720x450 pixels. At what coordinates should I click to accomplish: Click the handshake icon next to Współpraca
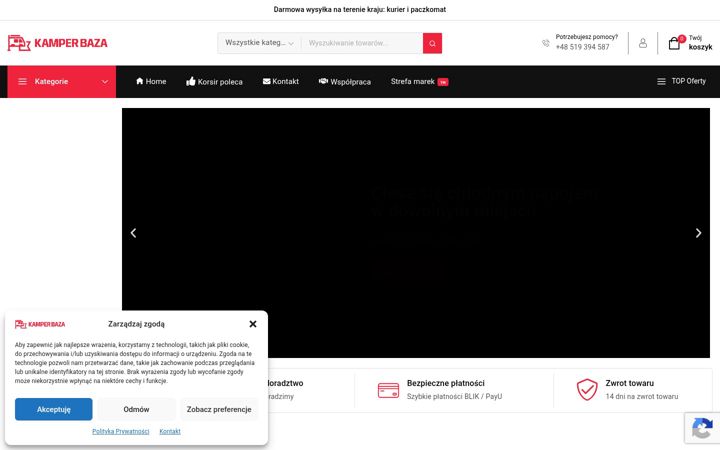[x=323, y=81]
